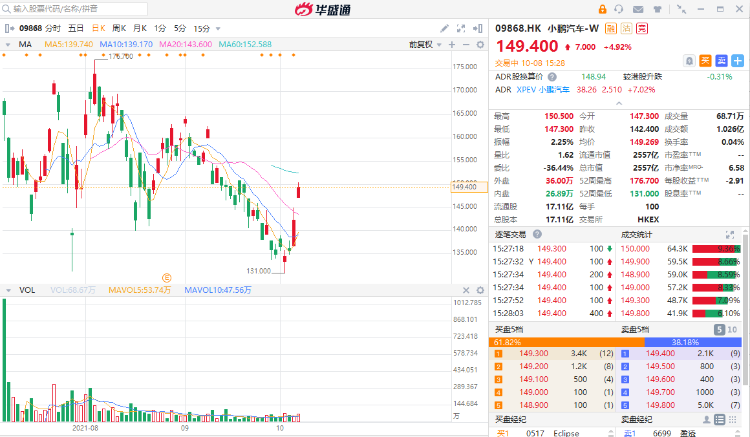Click the 15:27:18 trade tick row
This screenshot has width=750, height=437.
553,249
